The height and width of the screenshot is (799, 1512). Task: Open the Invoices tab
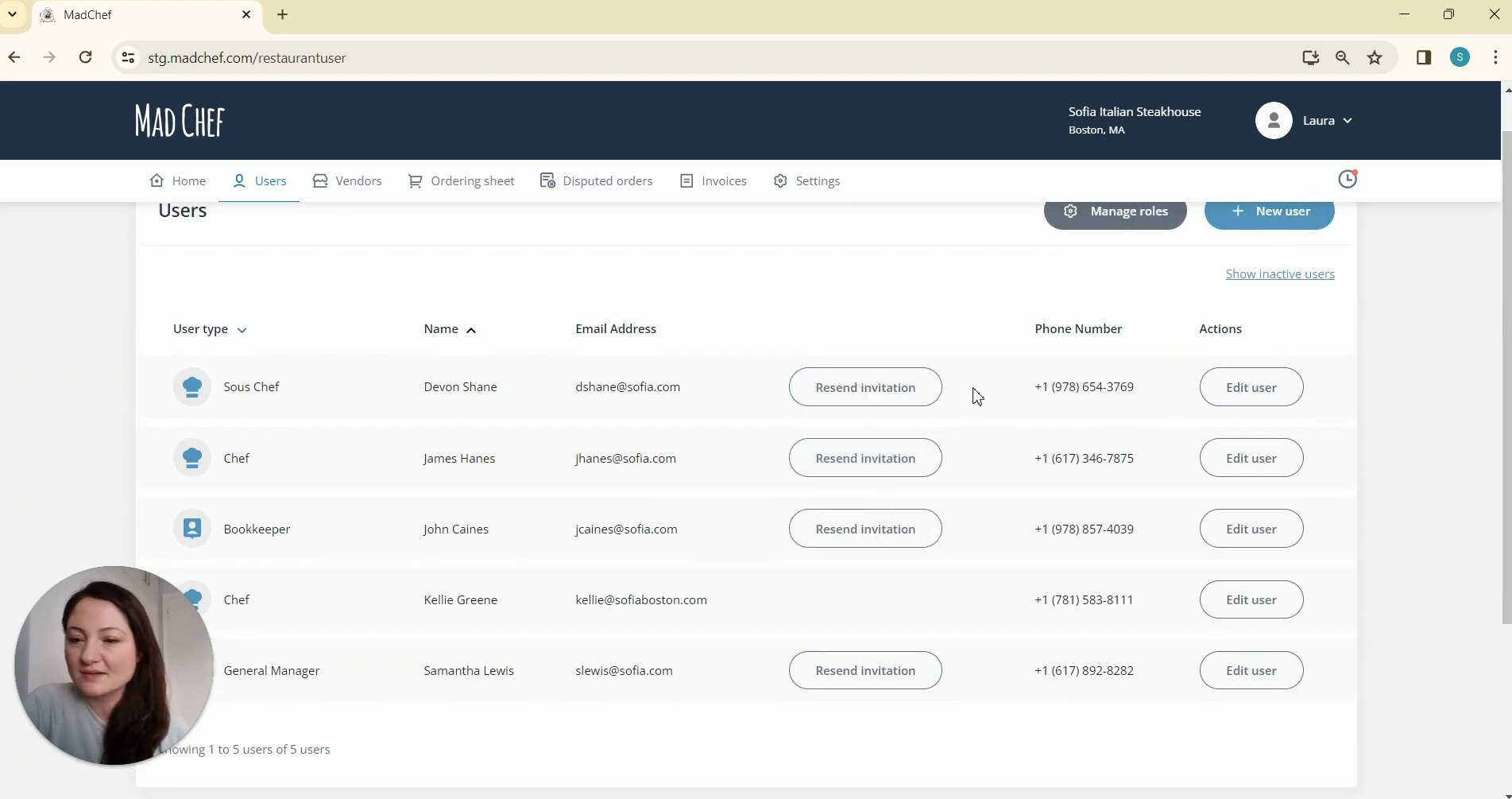(713, 181)
